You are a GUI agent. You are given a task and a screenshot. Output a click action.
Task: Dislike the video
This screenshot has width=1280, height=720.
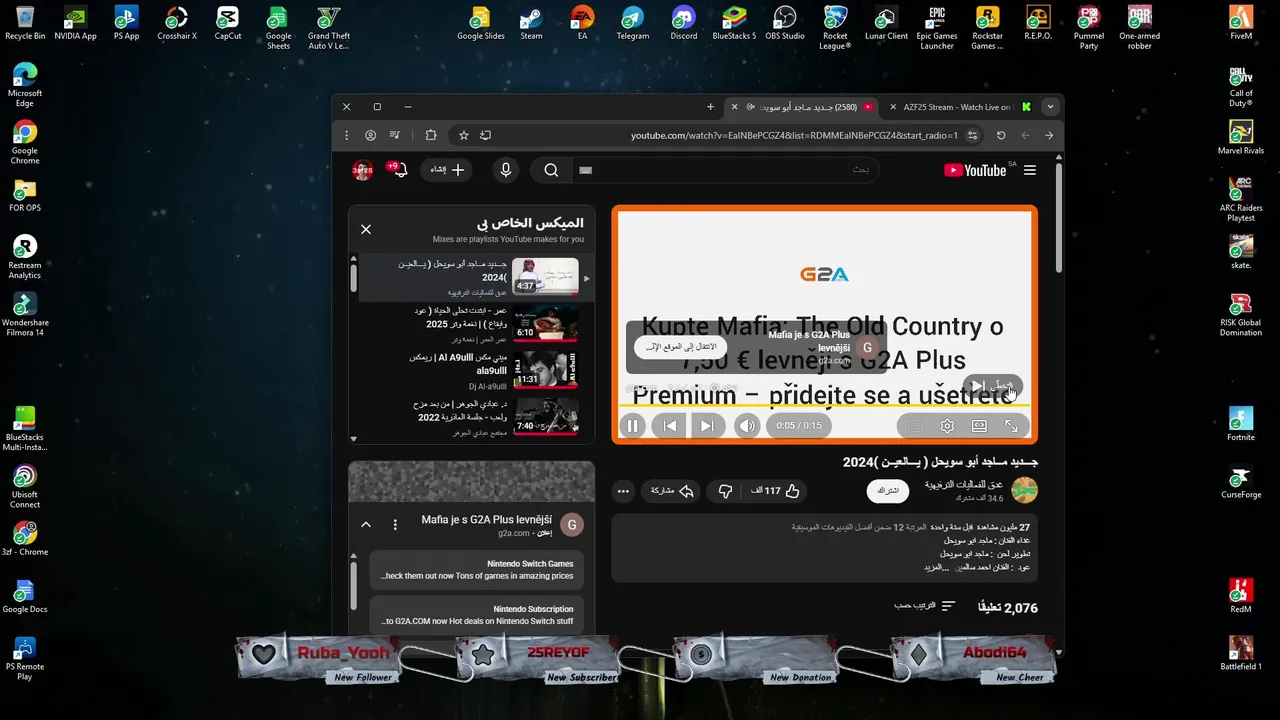725,491
